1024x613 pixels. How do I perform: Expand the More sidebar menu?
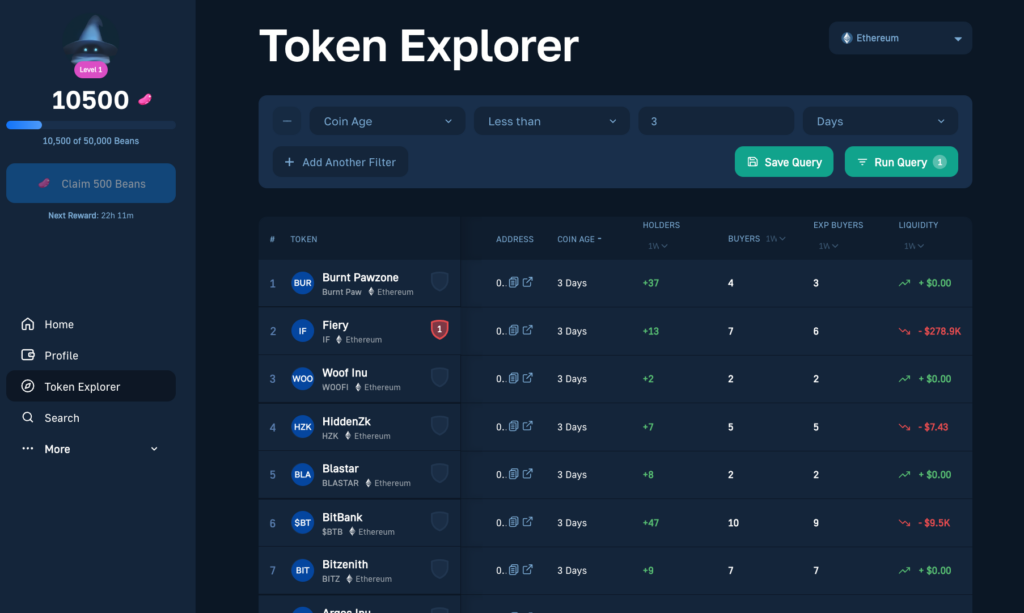pyautogui.click(x=91, y=449)
